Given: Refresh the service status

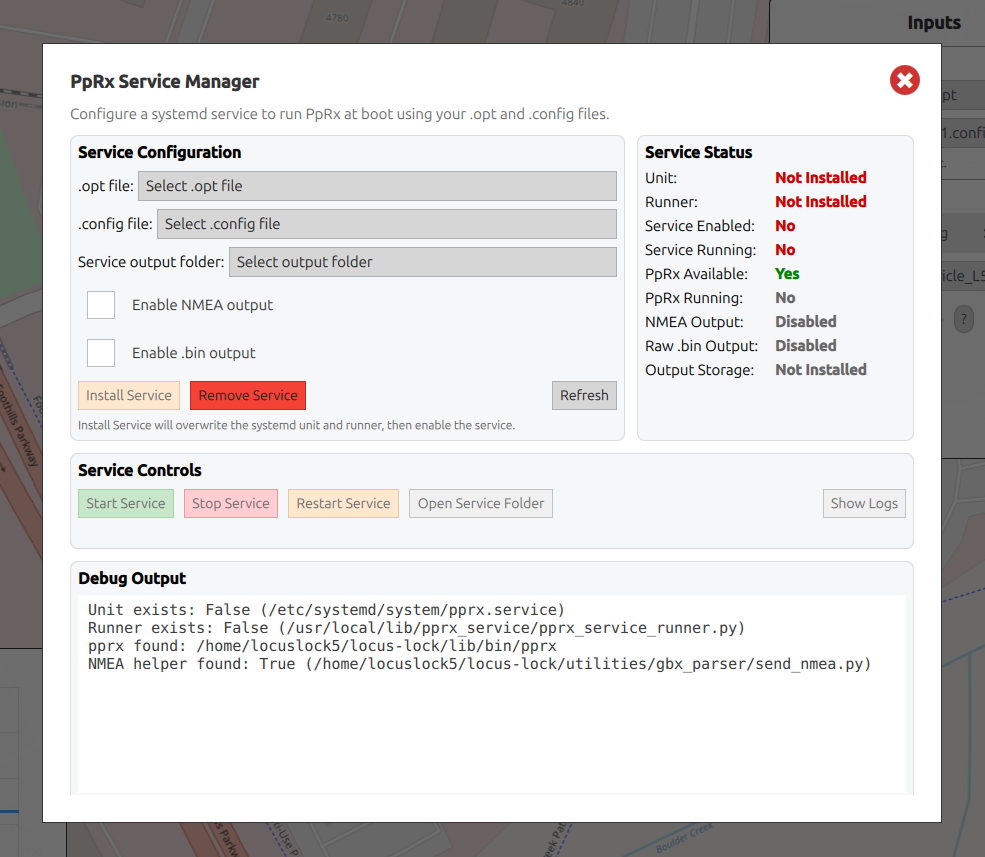Looking at the screenshot, I should coord(584,395).
